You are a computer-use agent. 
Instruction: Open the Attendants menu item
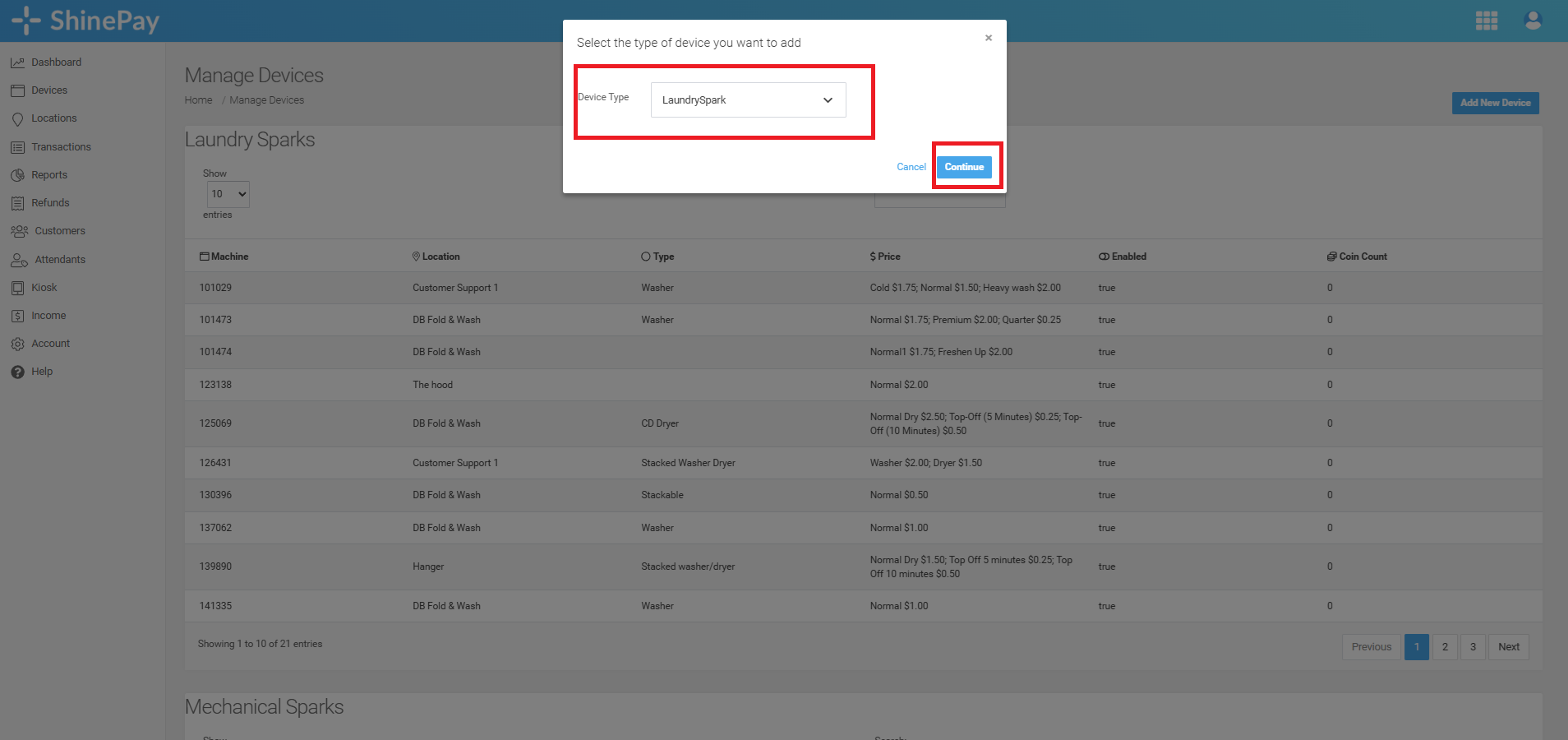pos(60,260)
